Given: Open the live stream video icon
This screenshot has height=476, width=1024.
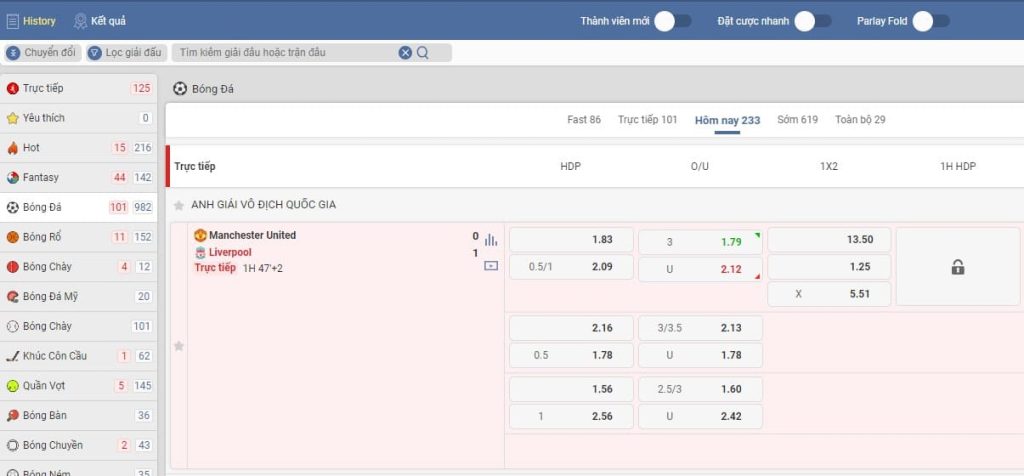Looking at the screenshot, I should coord(490,266).
